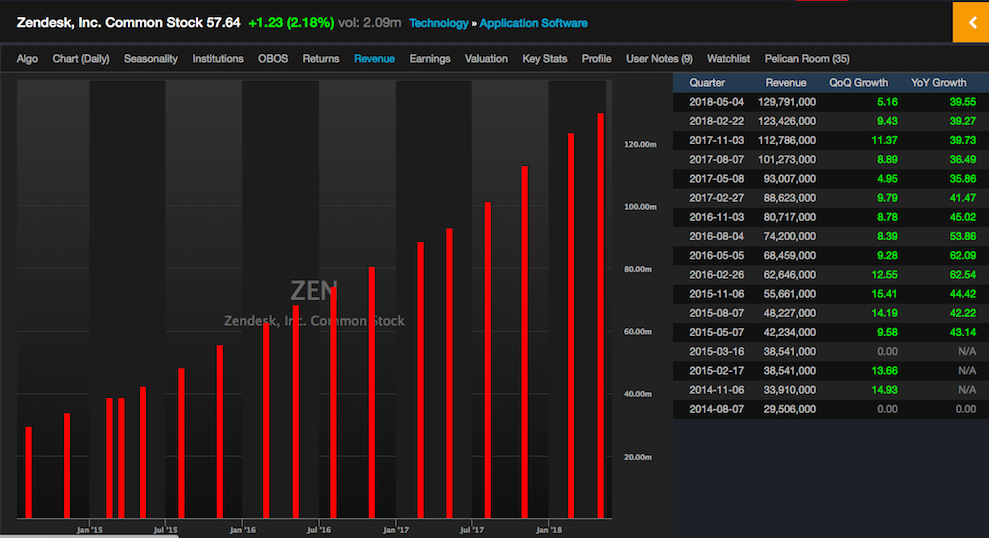Click the tallest revenue bar in chart
Screen dimensions: 989x538
click(600, 315)
